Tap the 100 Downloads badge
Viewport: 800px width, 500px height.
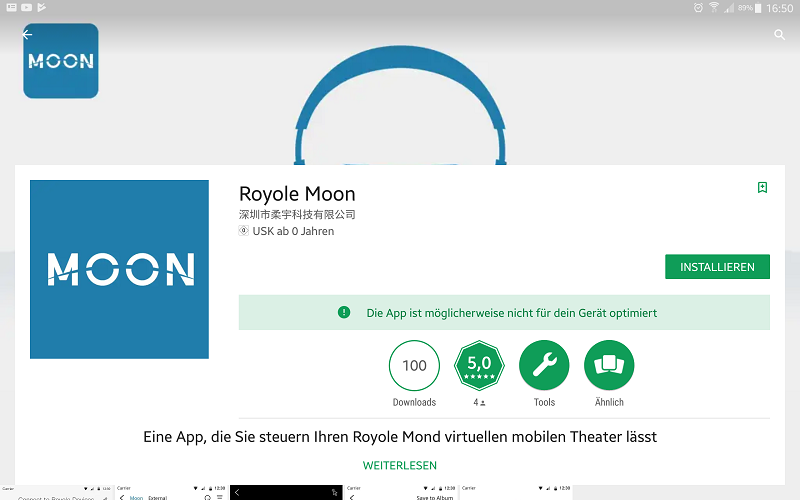click(x=414, y=365)
